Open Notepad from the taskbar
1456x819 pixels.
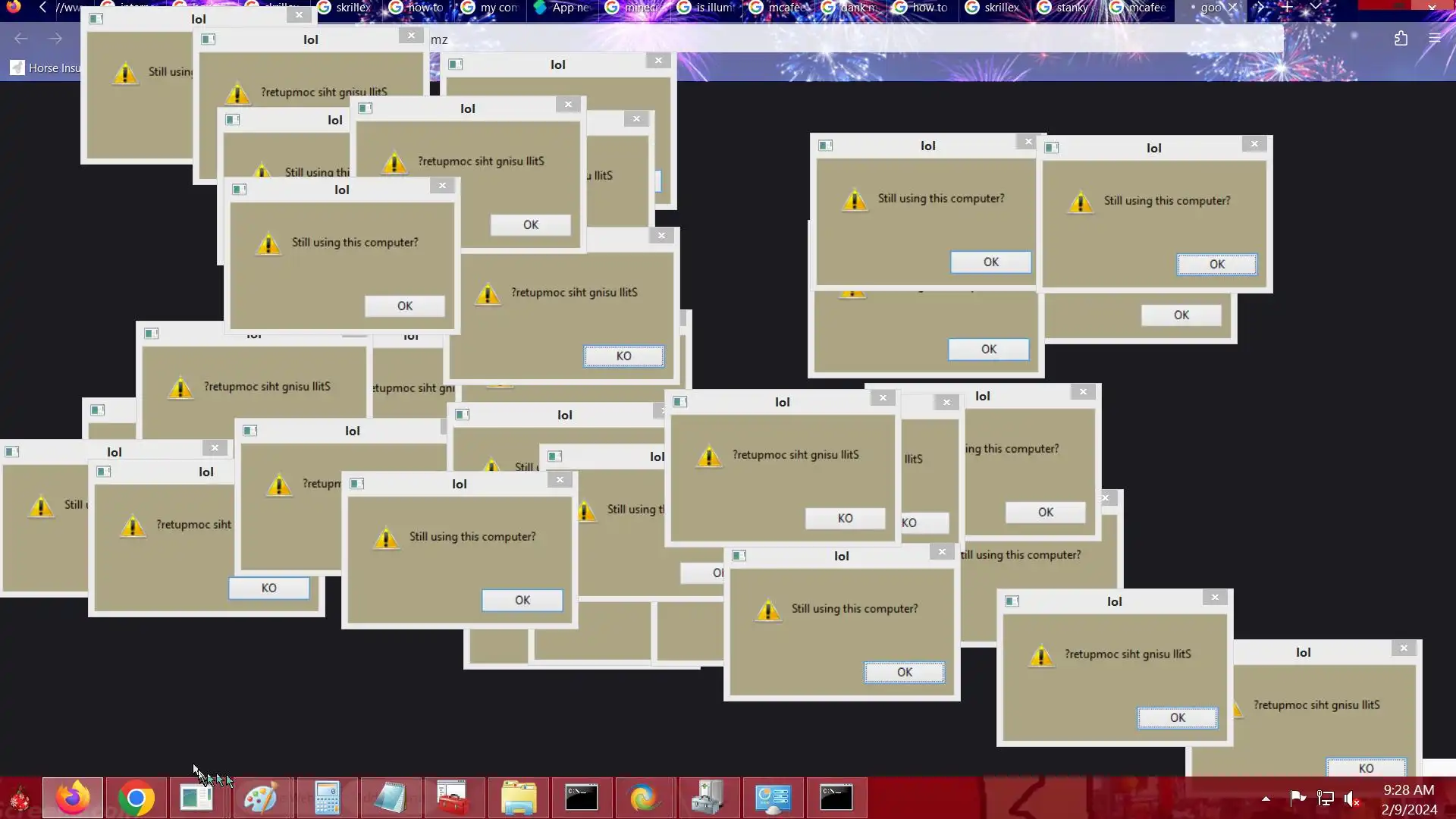(x=391, y=798)
